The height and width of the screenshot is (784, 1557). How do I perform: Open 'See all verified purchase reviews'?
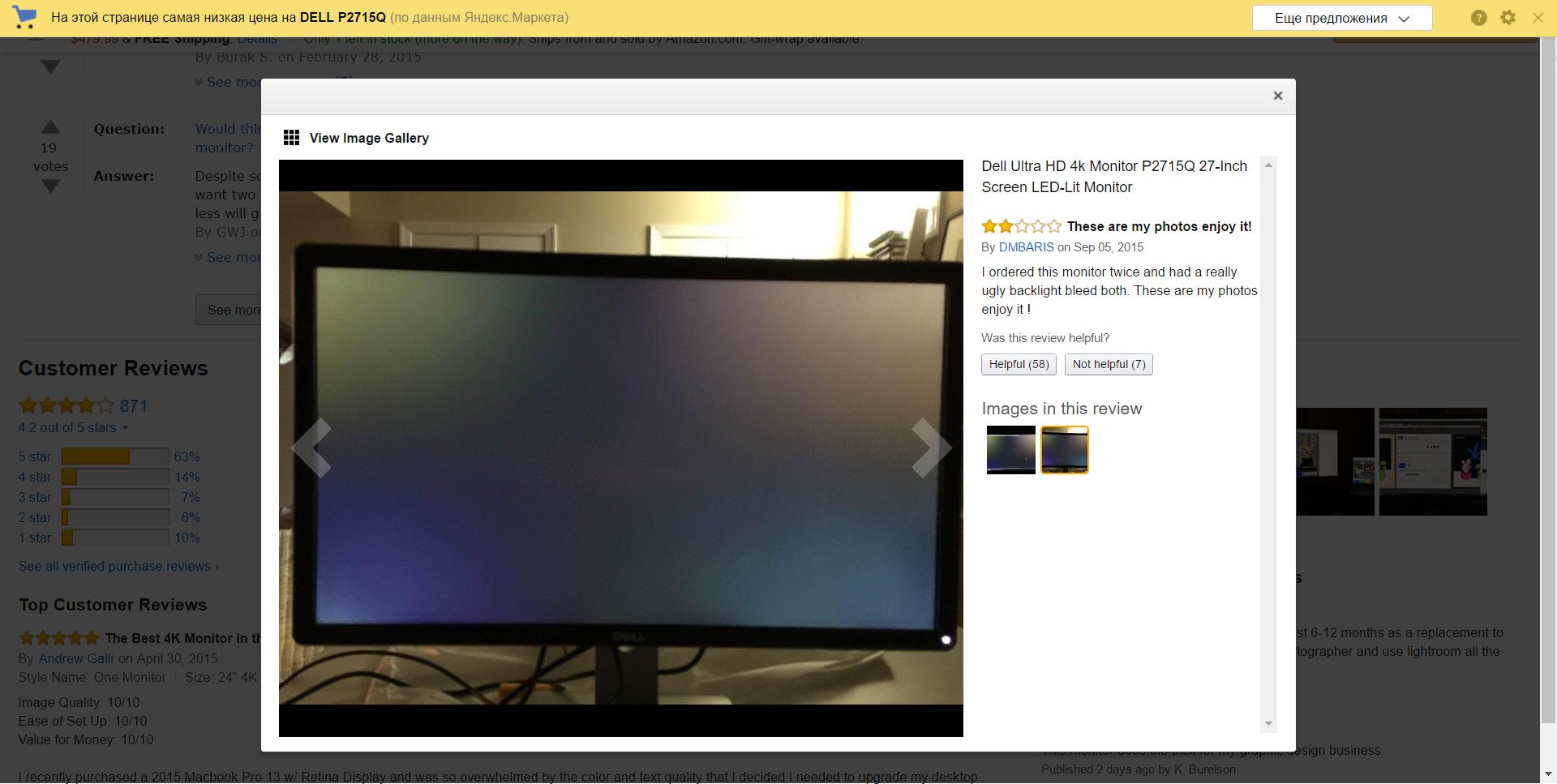[x=118, y=566]
